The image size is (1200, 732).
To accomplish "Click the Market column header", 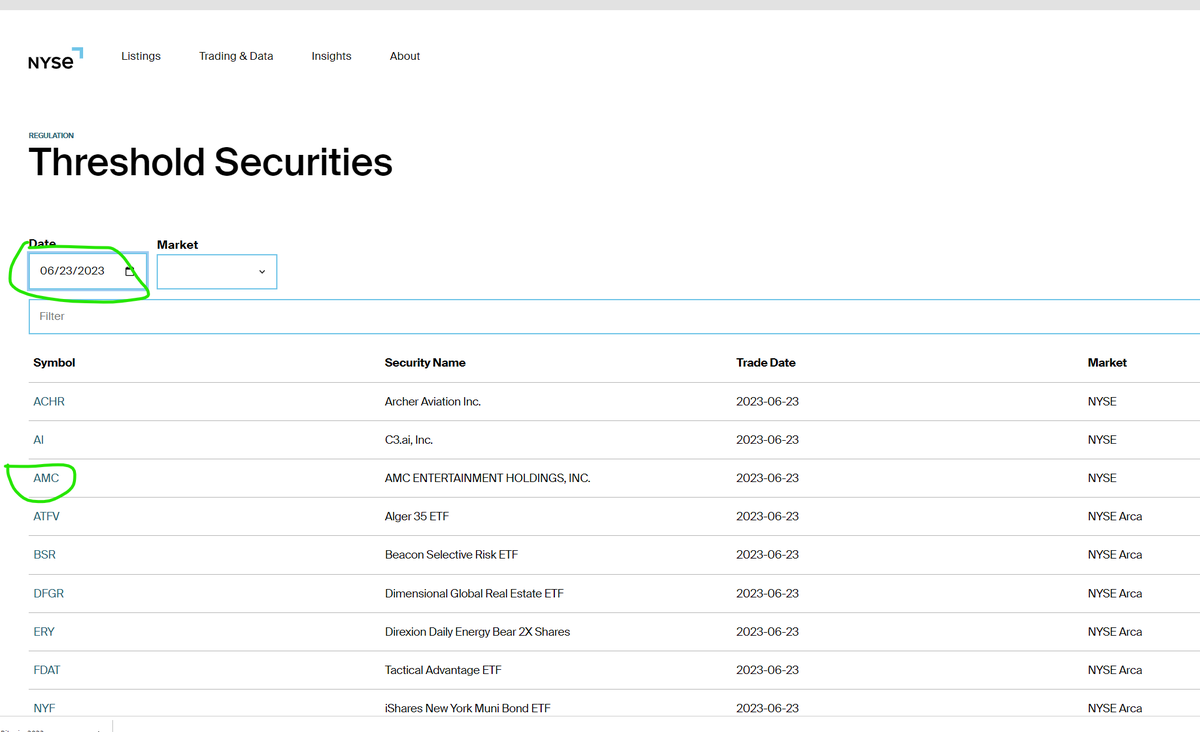I will point(1107,362).
